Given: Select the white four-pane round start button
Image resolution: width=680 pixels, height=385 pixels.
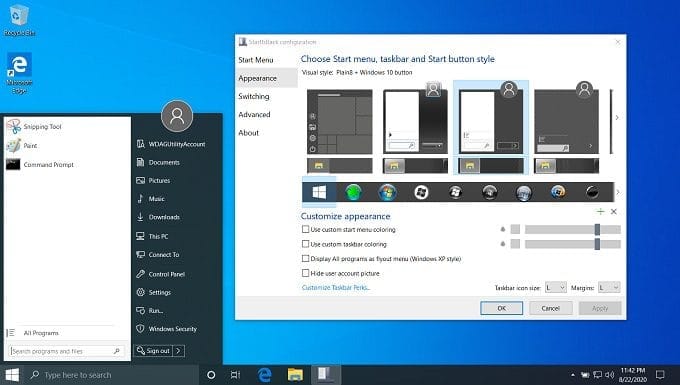Looking at the screenshot, I should tap(421, 192).
